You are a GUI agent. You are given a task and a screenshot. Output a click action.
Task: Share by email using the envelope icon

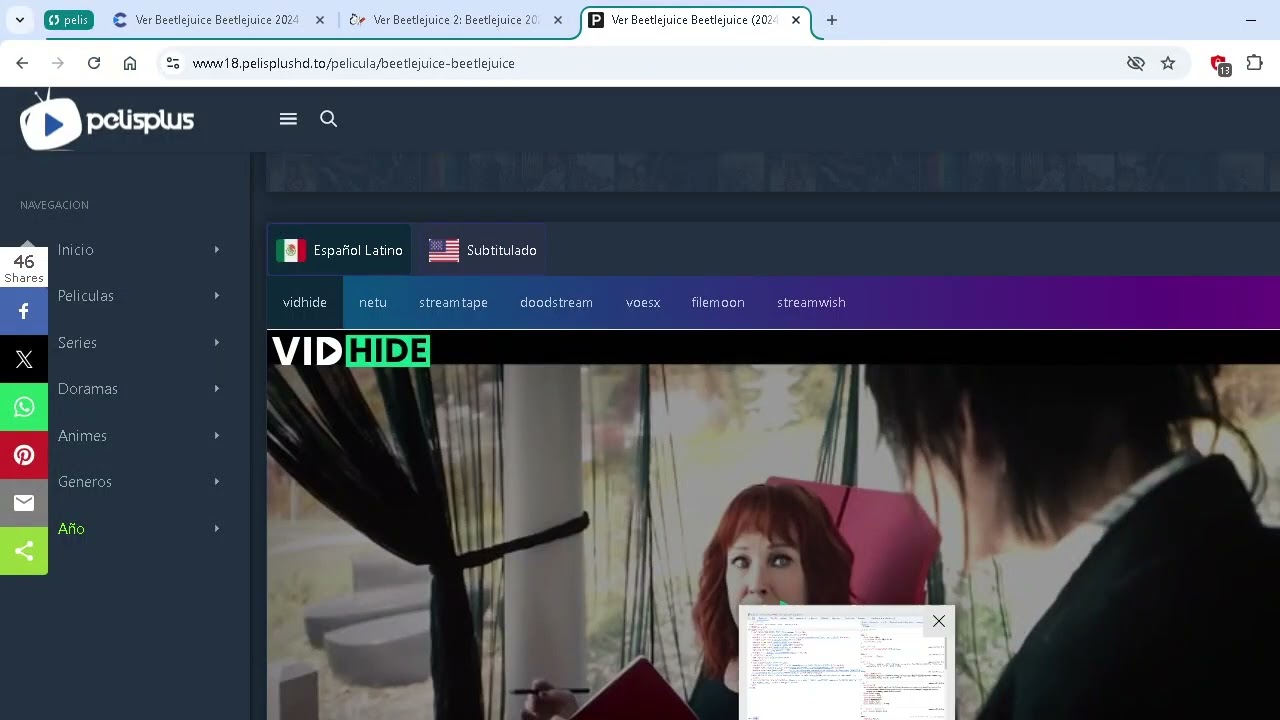click(24, 503)
